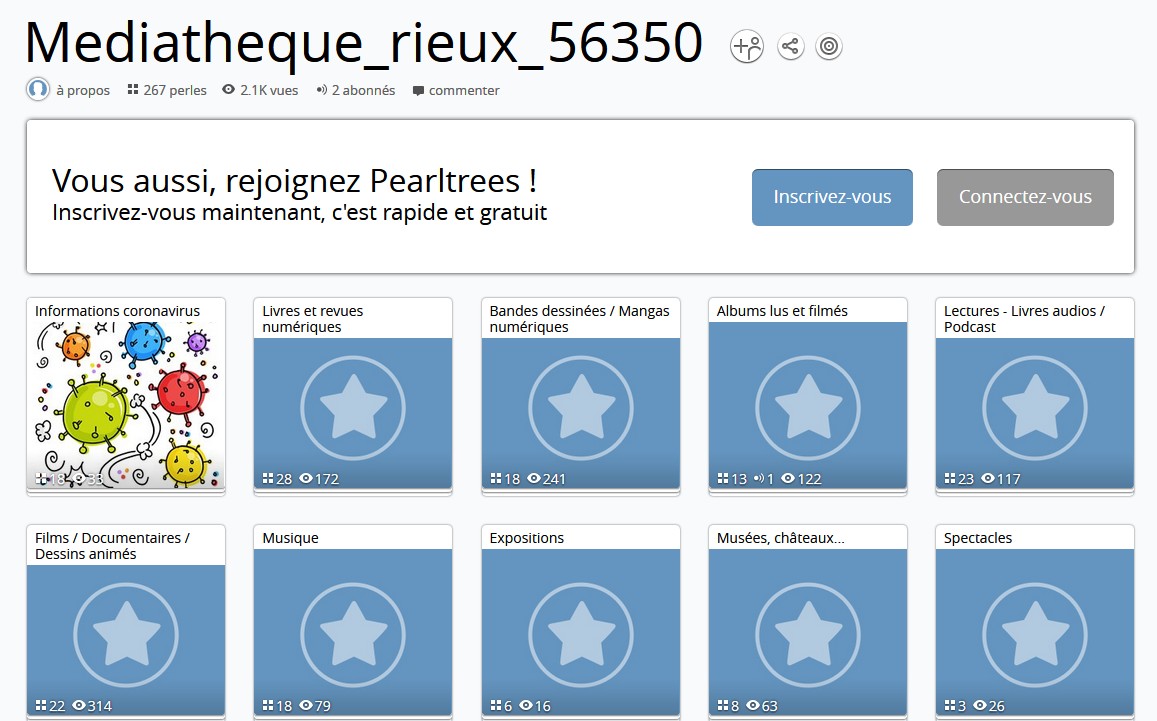Open the Spectacles collection
This screenshot has height=721, width=1157.
click(1035, 621)
